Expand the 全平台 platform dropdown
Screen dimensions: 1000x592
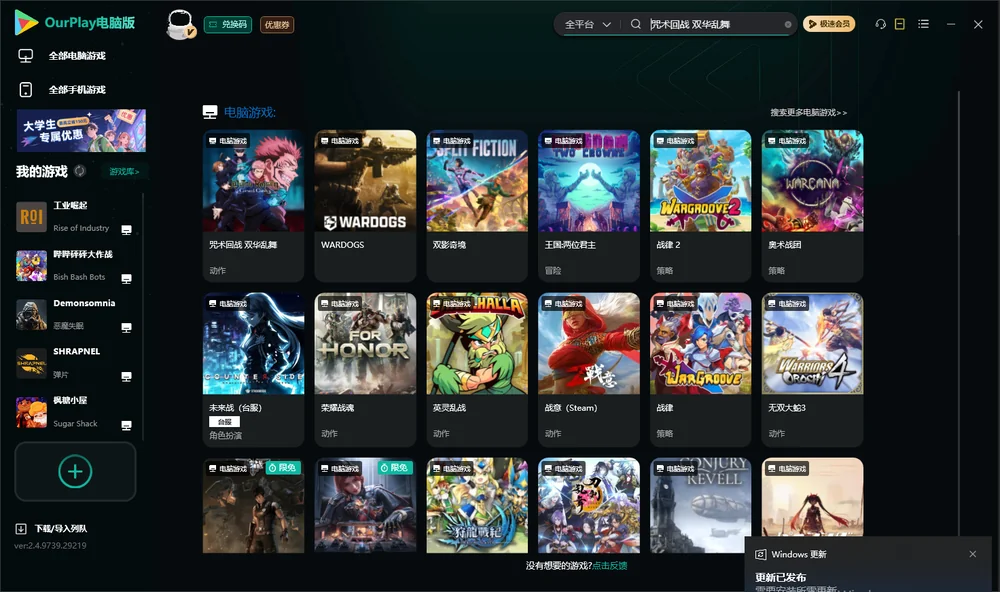(x=587, y=24)
